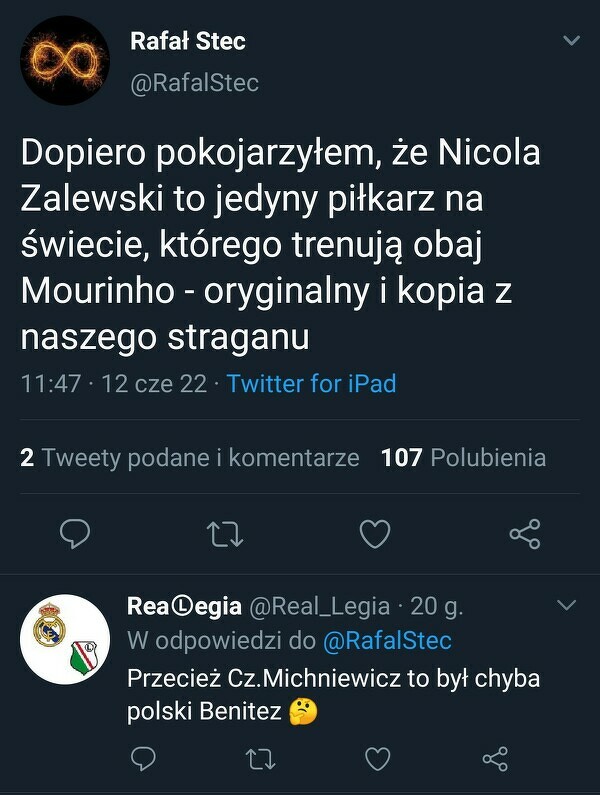
Task: Reply to Rafał Stec's main tweet
Action: point(75,535)
